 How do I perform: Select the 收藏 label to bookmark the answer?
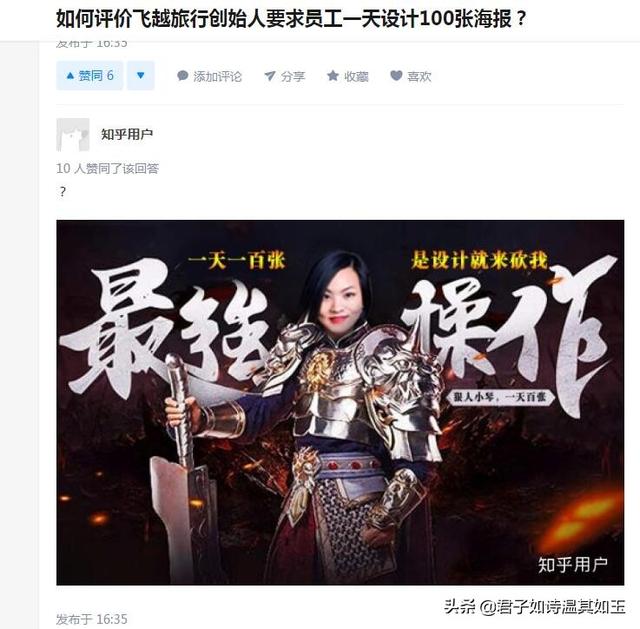pyautogui.click(x=356, y=76)
